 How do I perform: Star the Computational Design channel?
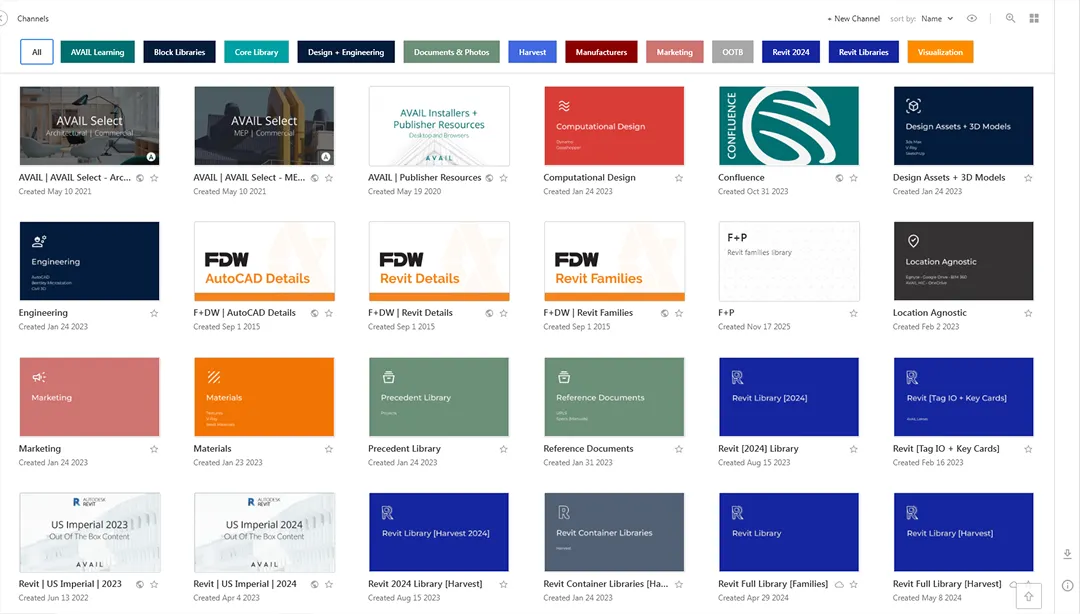678,178
